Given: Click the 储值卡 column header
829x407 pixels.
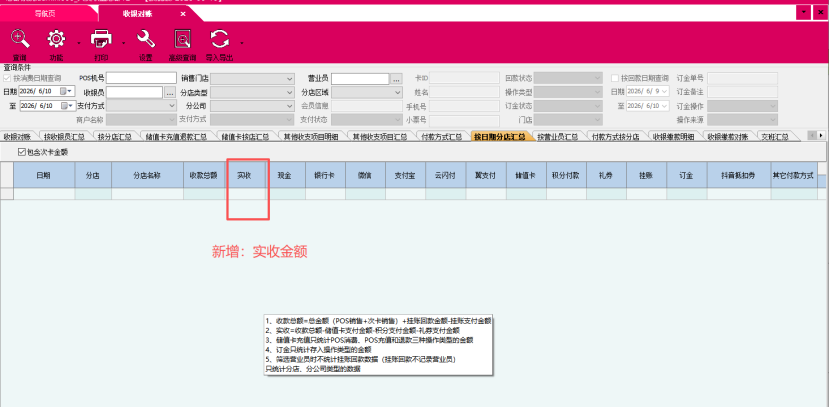Looking at the screenshot, I should click(526, 174).
